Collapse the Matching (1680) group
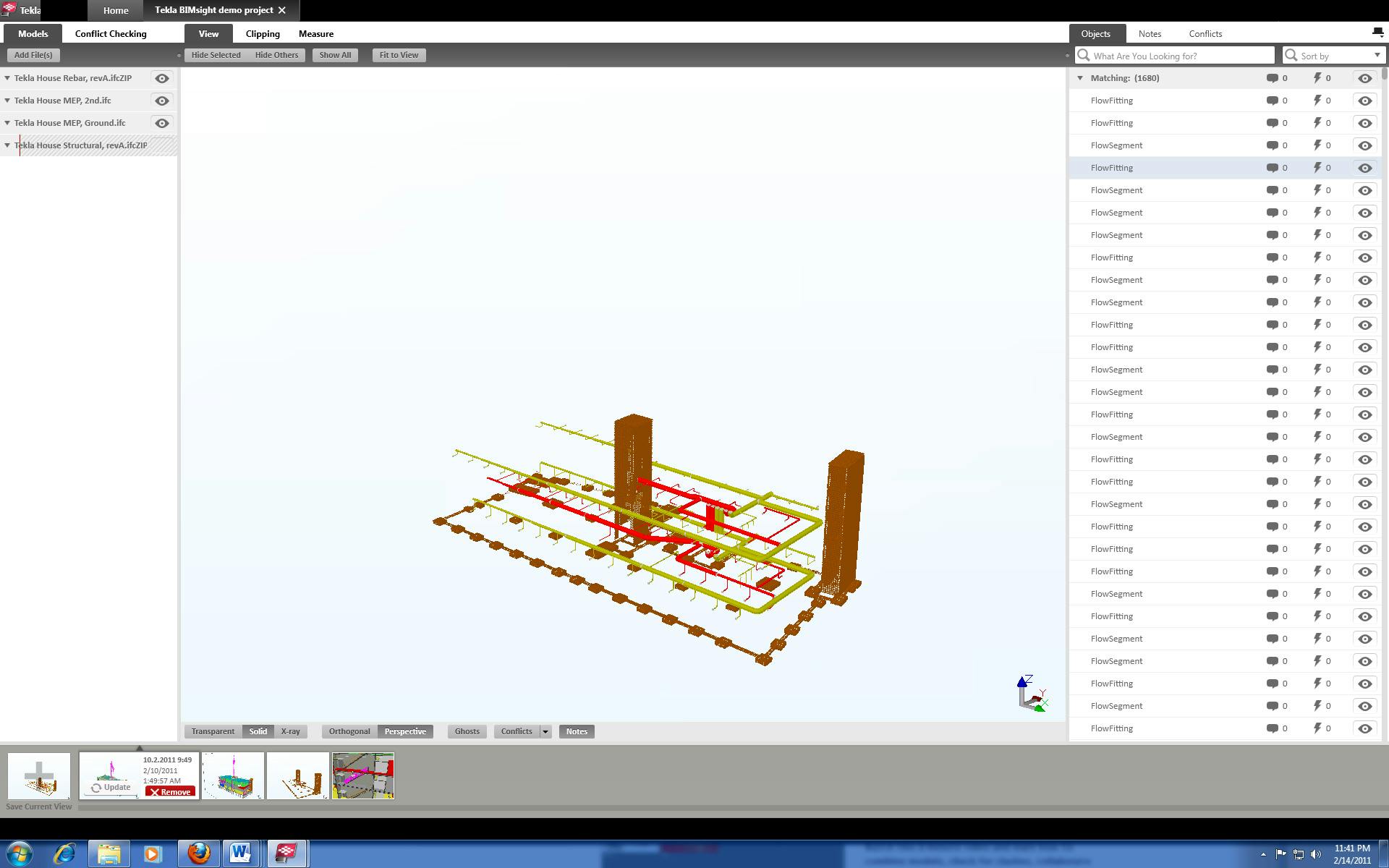The height and width of the screenshot is (868, 1389). tap(1080, 78)
